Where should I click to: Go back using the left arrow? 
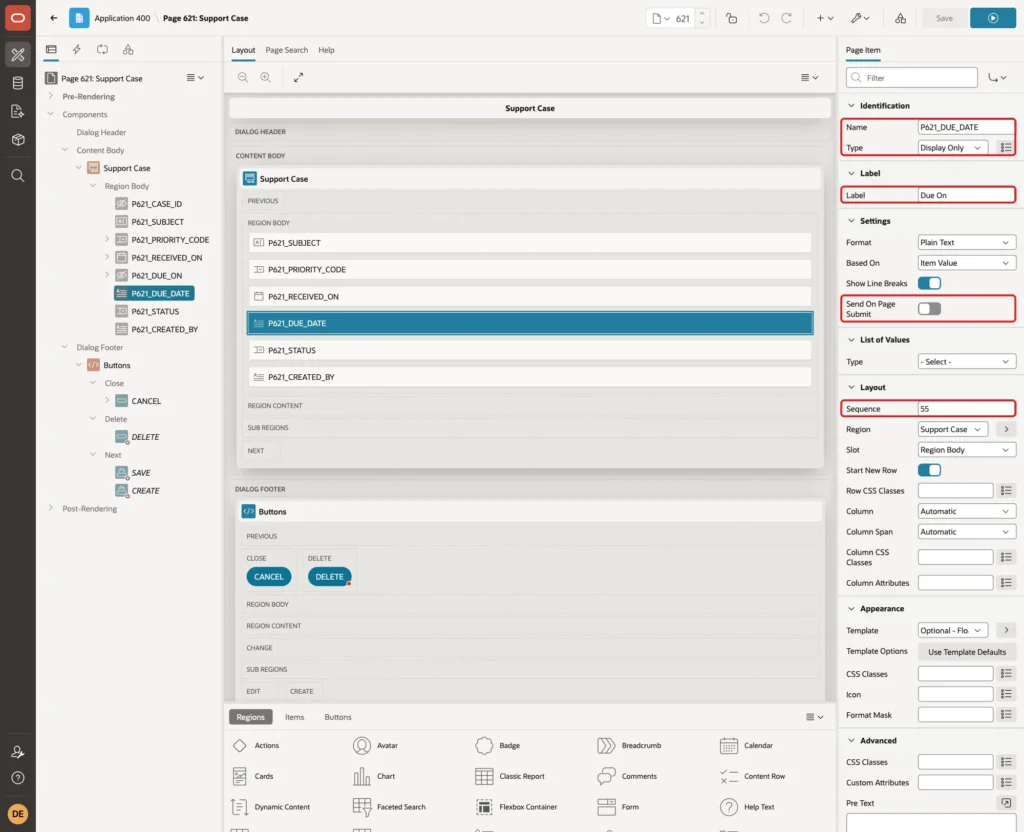pos(54,18)
